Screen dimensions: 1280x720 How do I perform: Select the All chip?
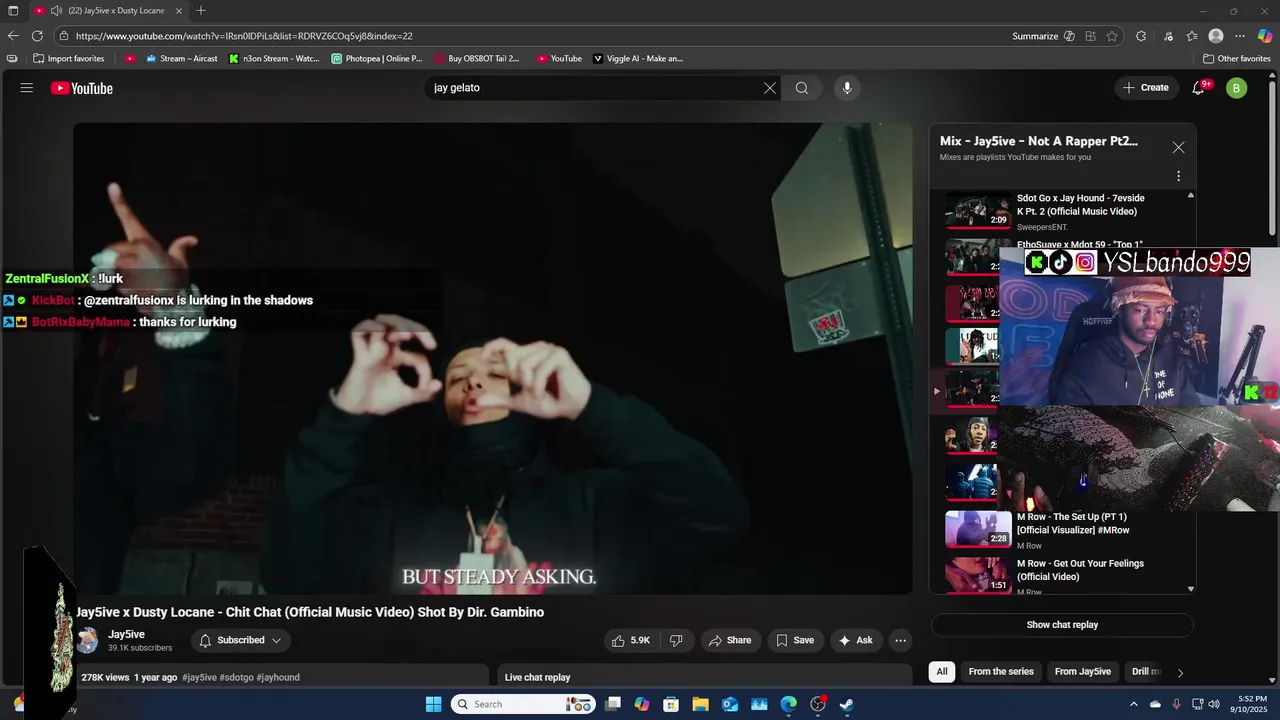[x=942, y=672]
